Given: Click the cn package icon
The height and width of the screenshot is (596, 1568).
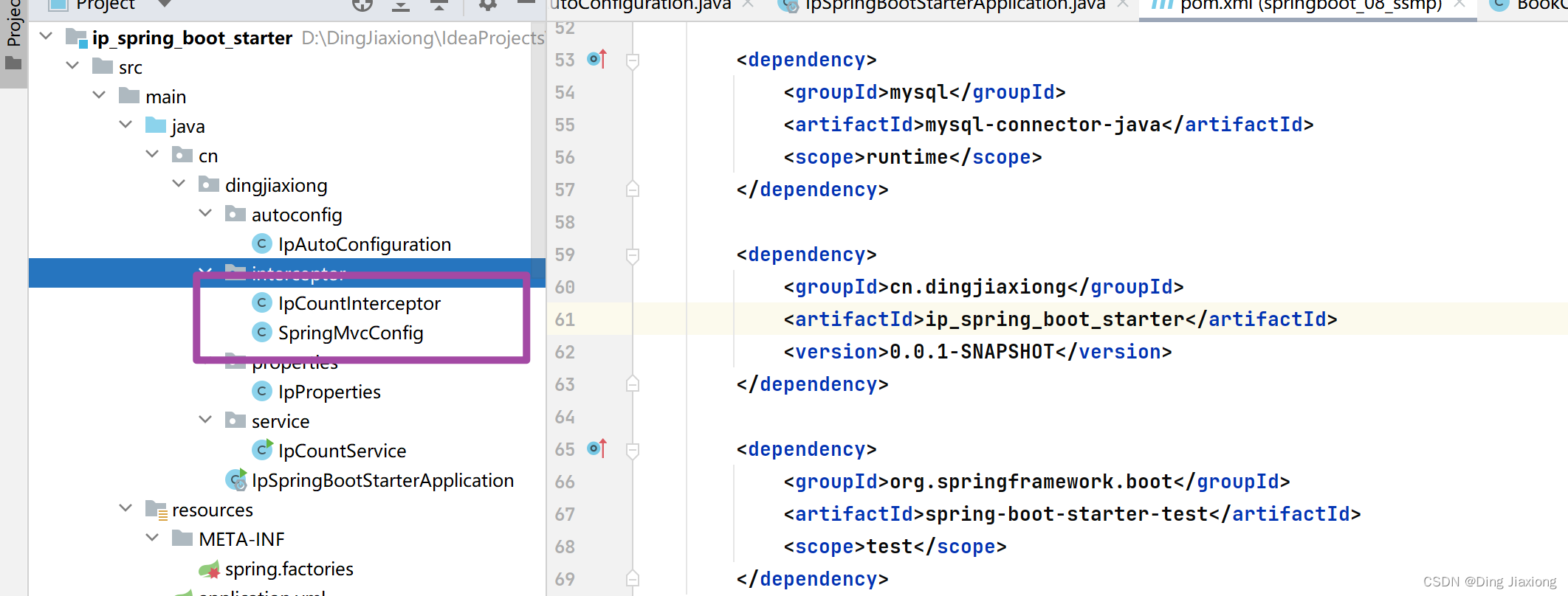Looking at the screenshot, I should [x=182, y=155].
